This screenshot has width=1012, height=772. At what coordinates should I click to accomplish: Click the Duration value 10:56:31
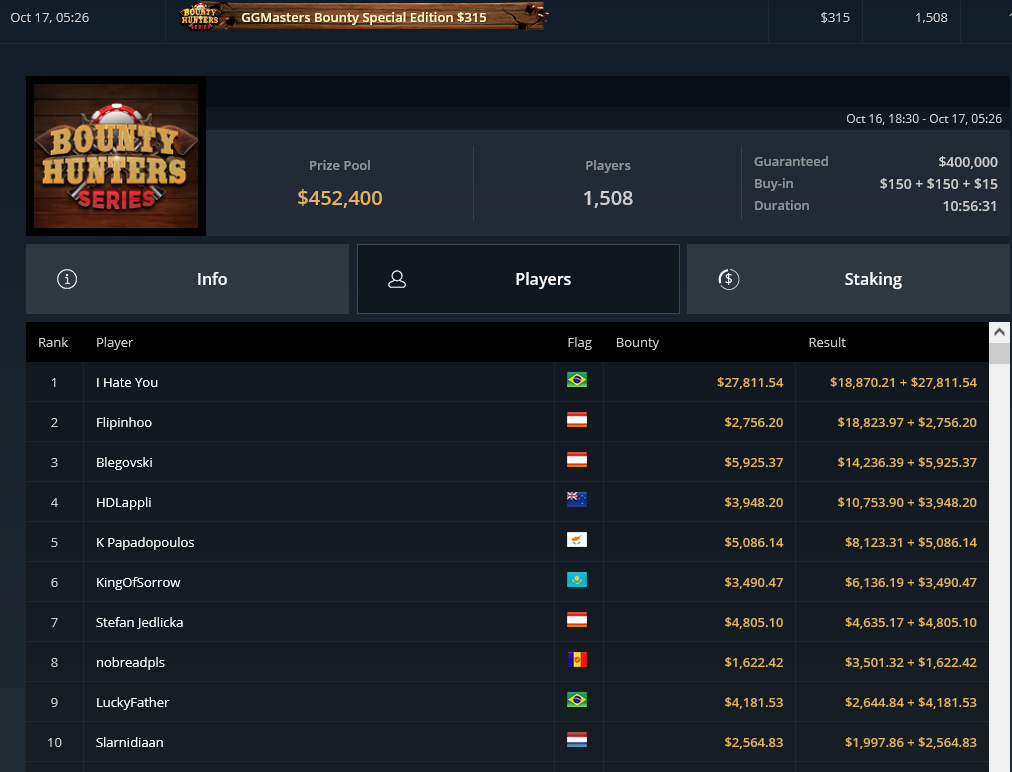969,205
